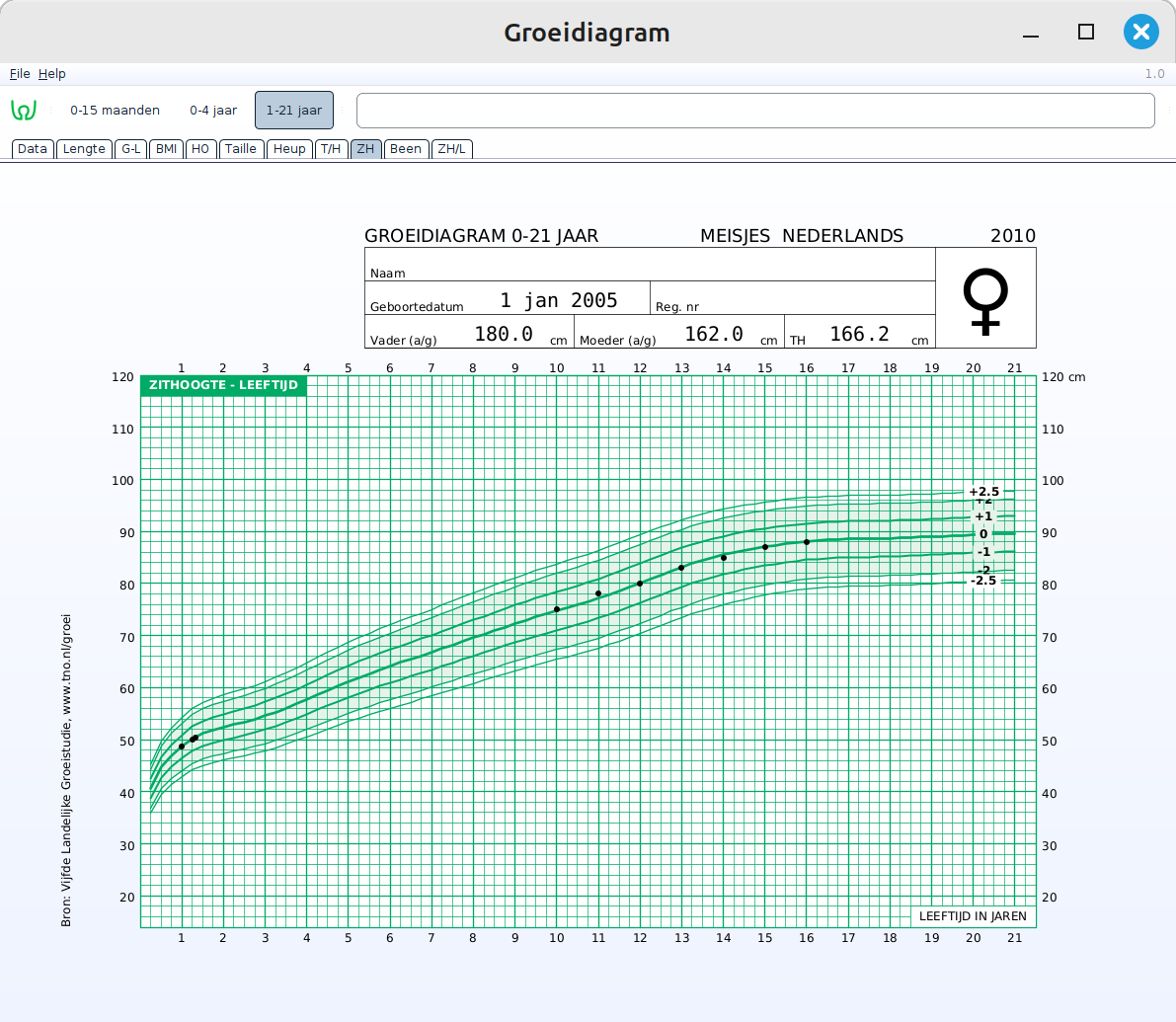Maximize the Groeidiagram window

point(1085,32)
